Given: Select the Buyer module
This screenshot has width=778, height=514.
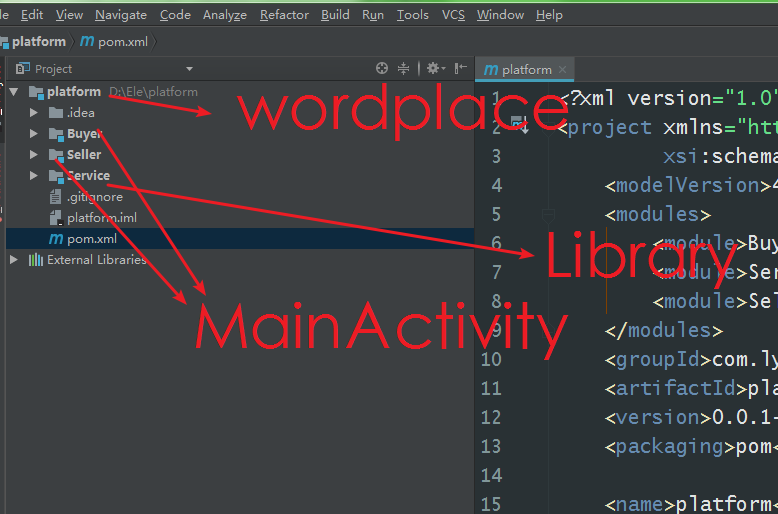Looking at the screenshot, I should coord(85,134).
